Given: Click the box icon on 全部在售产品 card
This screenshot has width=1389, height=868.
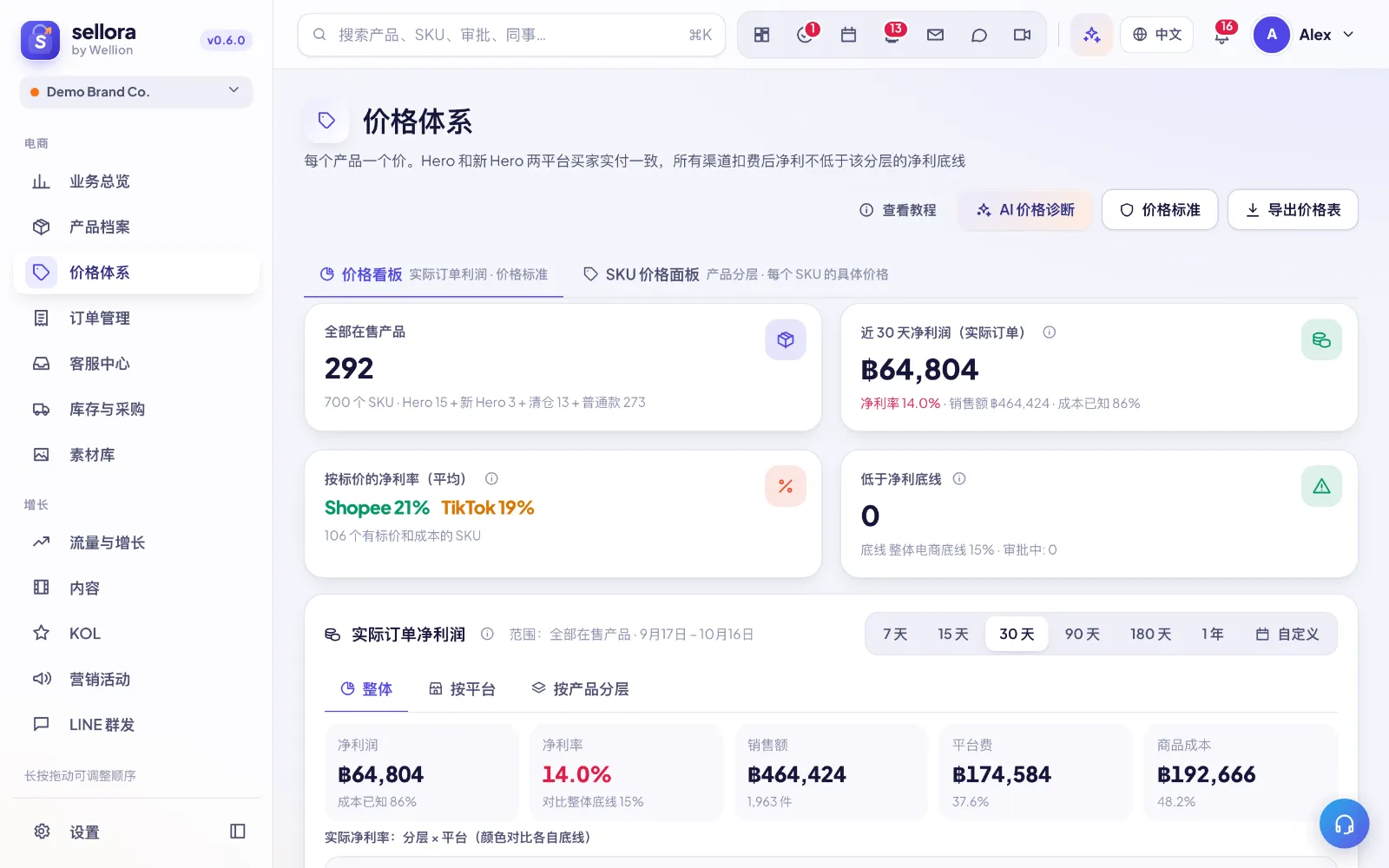Looking at the screenshot, I should coord(785,339).
